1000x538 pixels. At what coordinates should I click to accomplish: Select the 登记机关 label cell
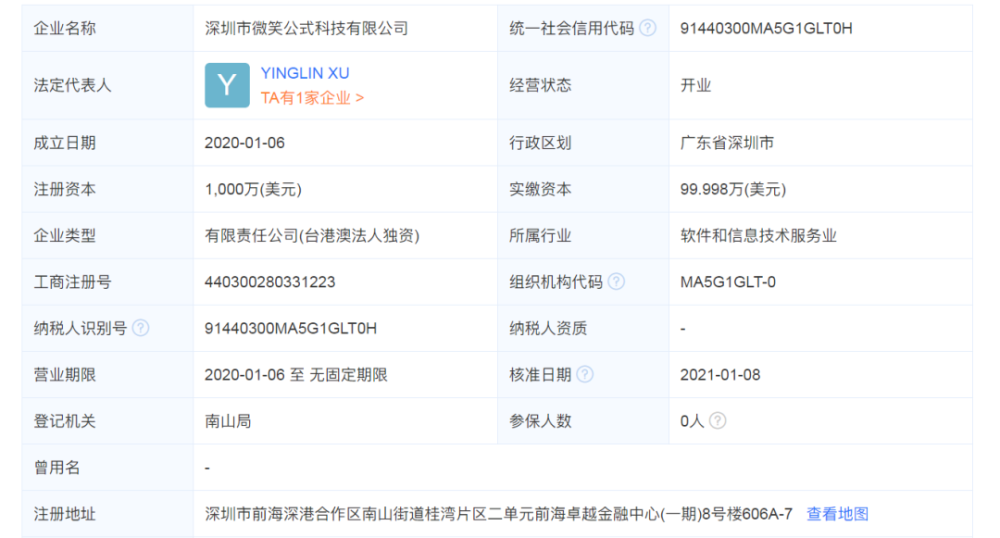click(x=108, y=421)
